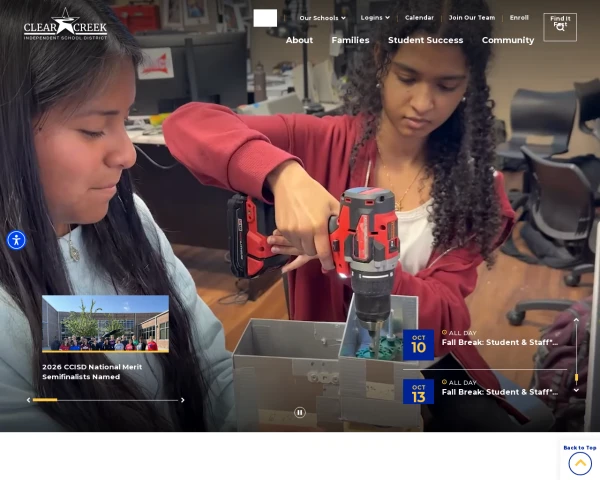
Task: Open the Find It Fast search
Action: point(560,27)
